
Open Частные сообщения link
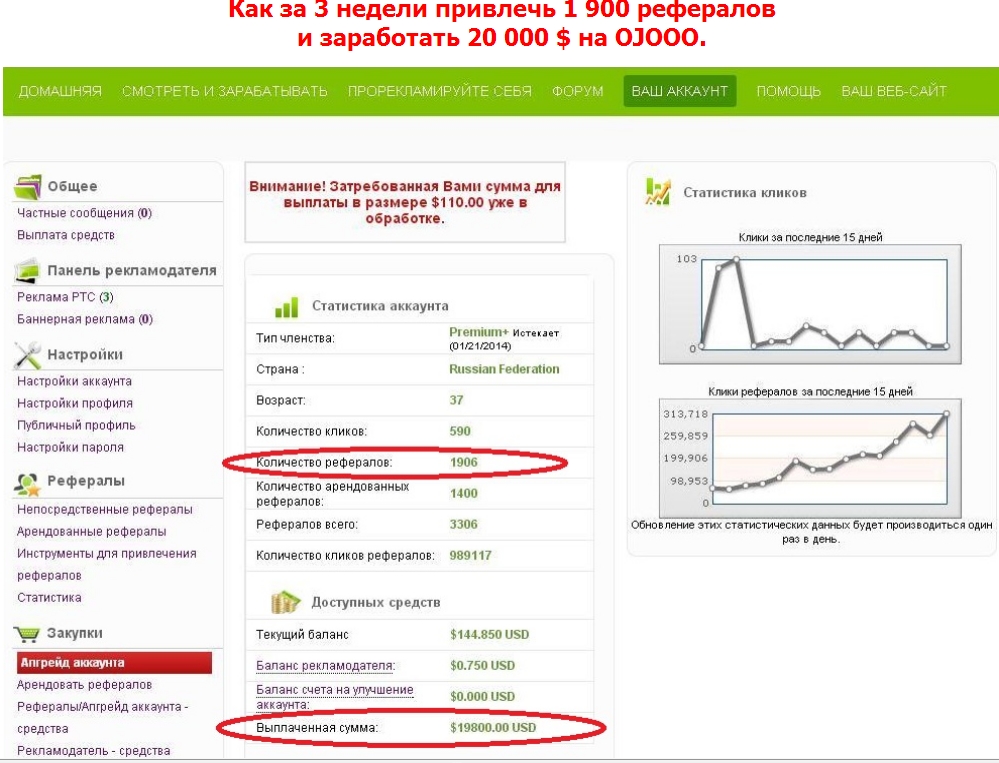[84, 213]
